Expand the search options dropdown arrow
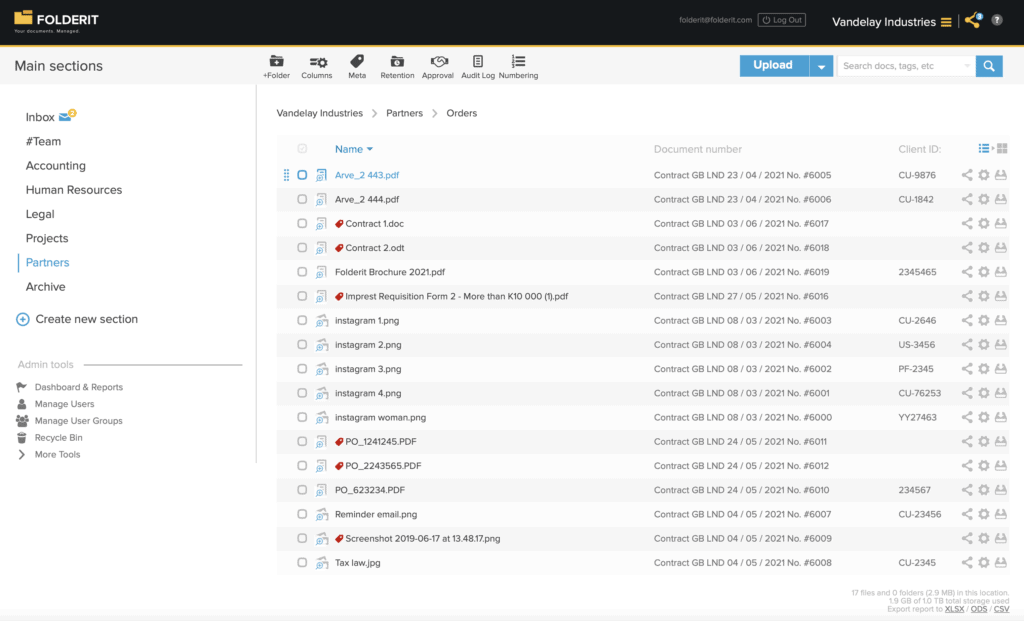Viewport: 1024px width, 621px height. pos(967,66)
